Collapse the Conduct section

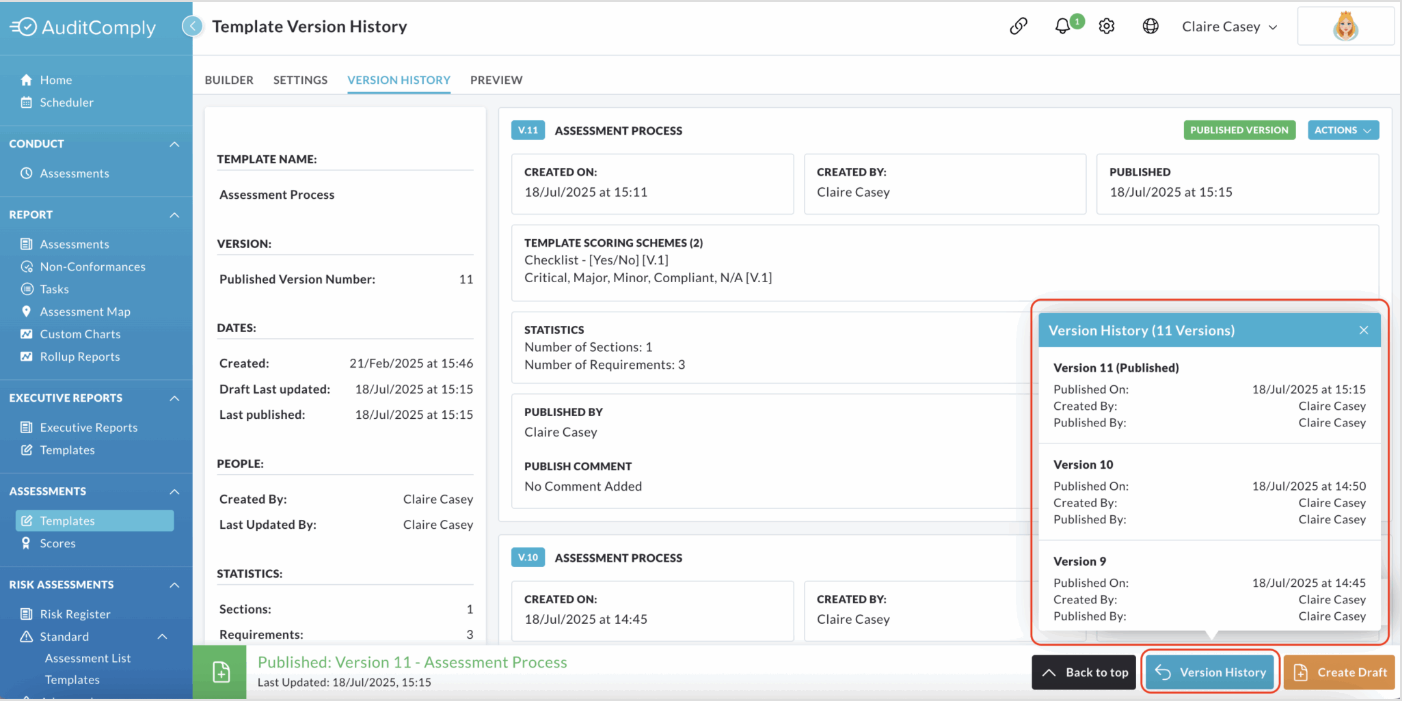pyautogui.click(x=174, y=144)
